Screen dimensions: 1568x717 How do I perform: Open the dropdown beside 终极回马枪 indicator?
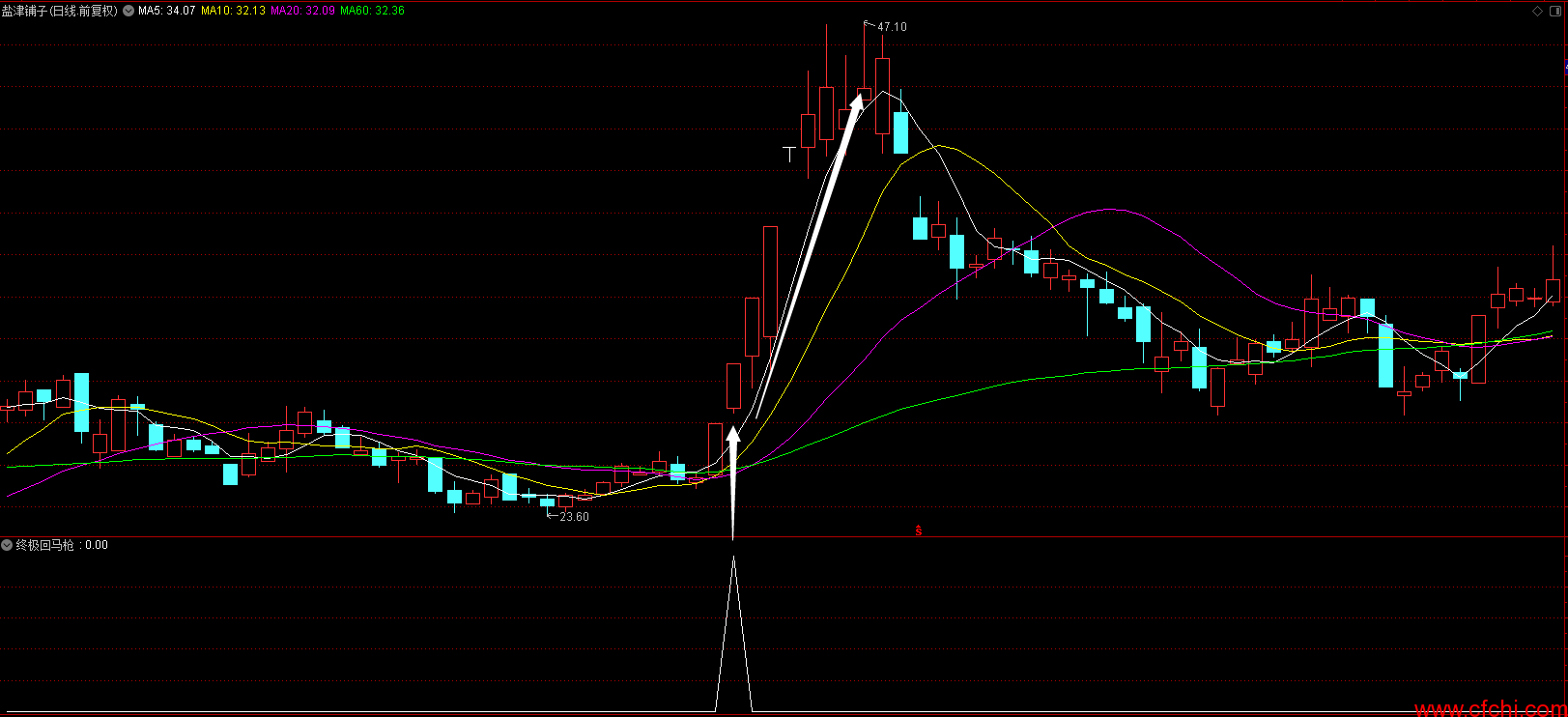[x=7, y=545]
